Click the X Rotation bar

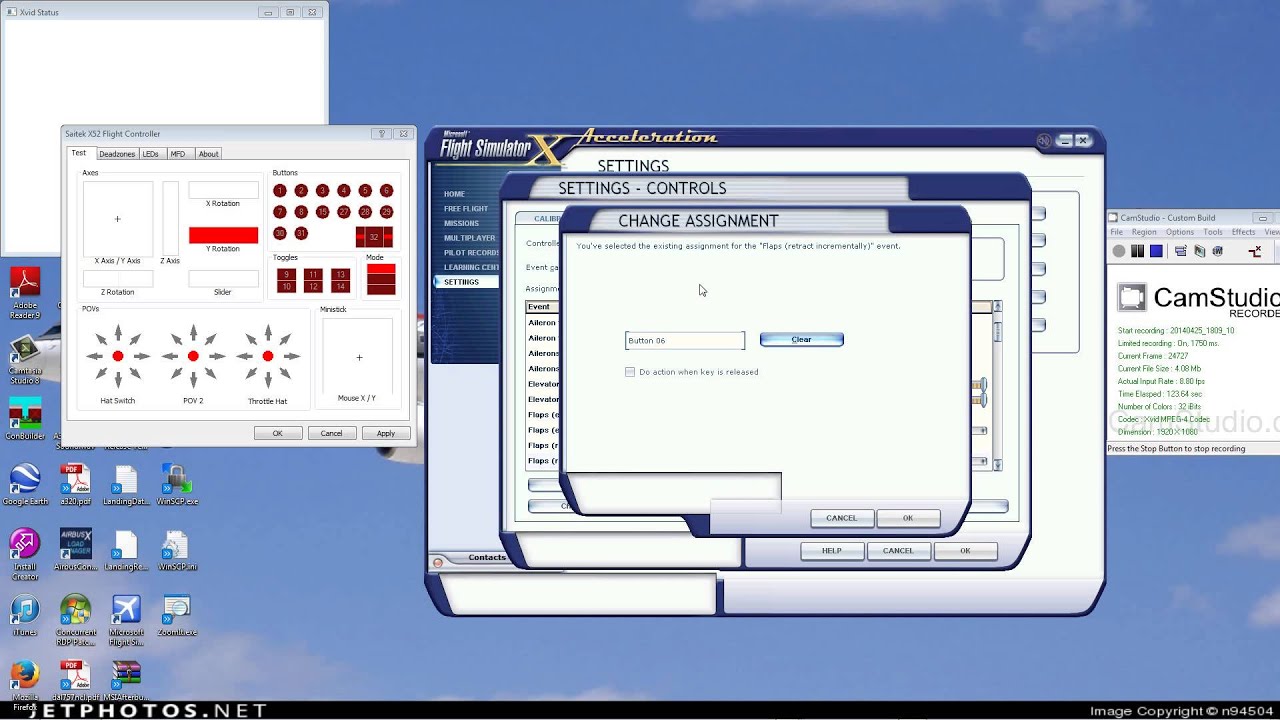pyautogui.click(x=223, y=190)
